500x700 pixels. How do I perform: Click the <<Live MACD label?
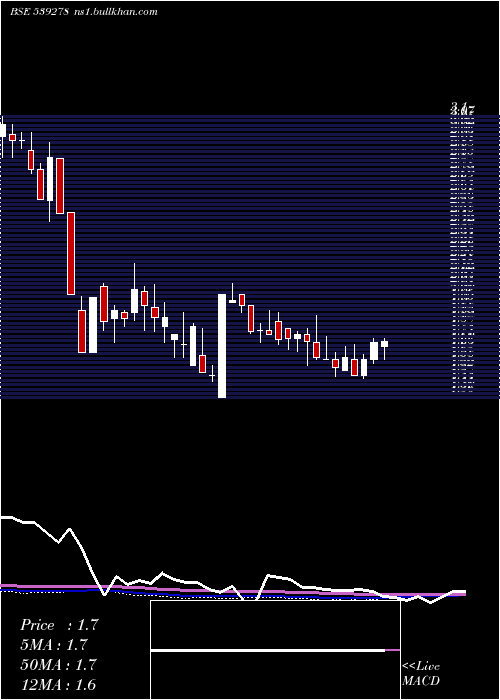[421, 673]
